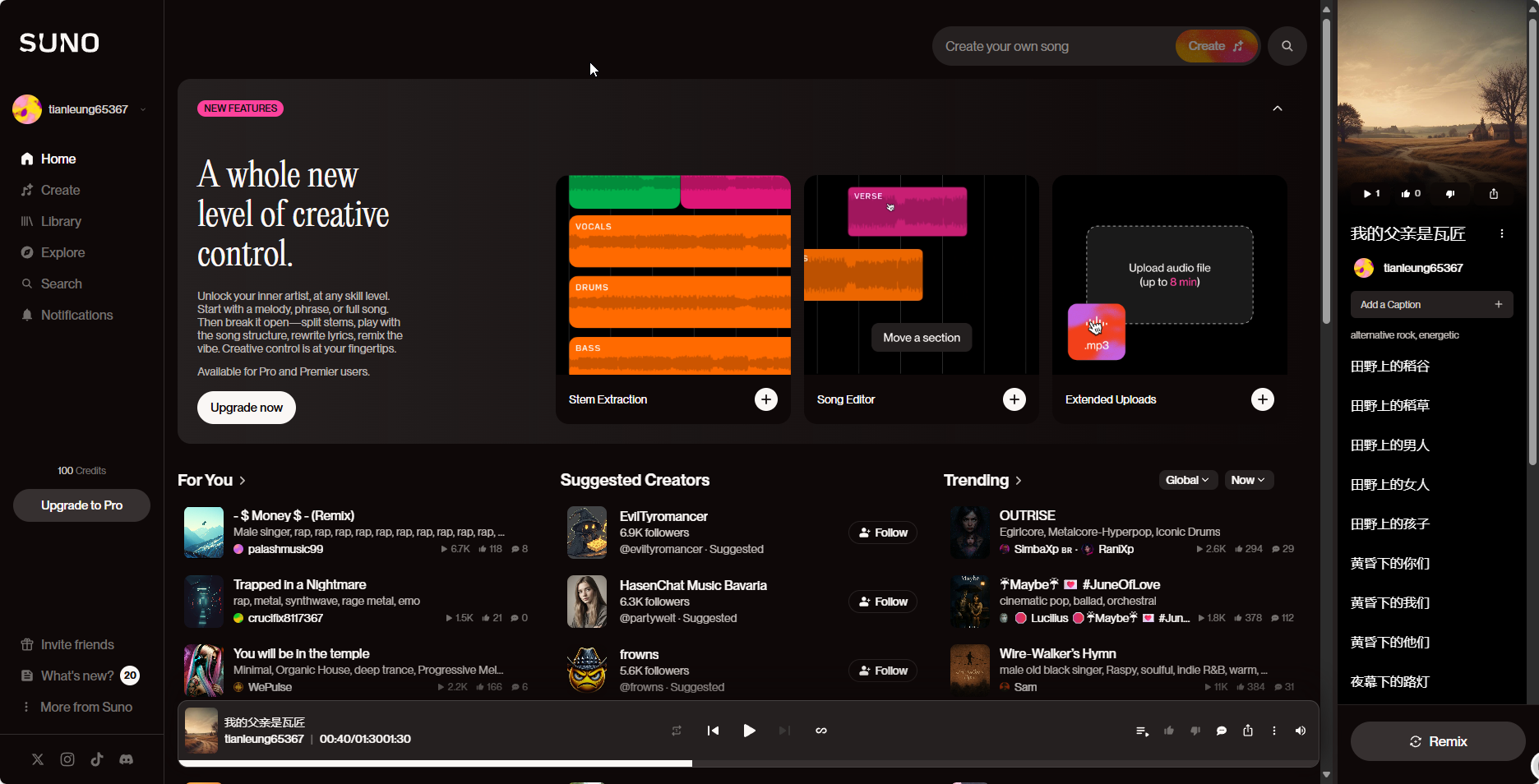Expand the Stem Extraction card plus
1539x784 pixels.
[766, 399]
